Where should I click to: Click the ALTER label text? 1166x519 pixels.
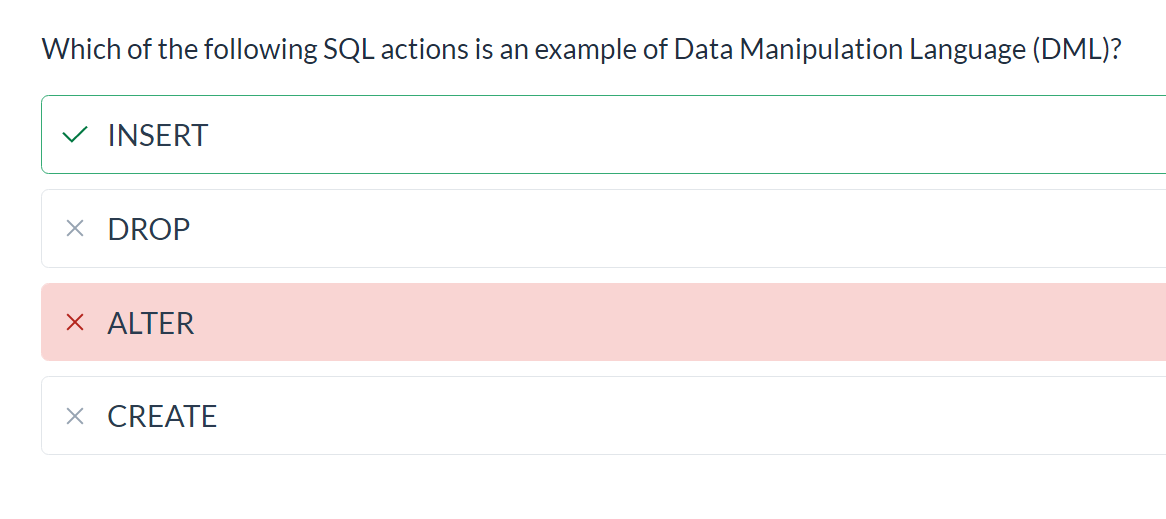tap(151, 323)
